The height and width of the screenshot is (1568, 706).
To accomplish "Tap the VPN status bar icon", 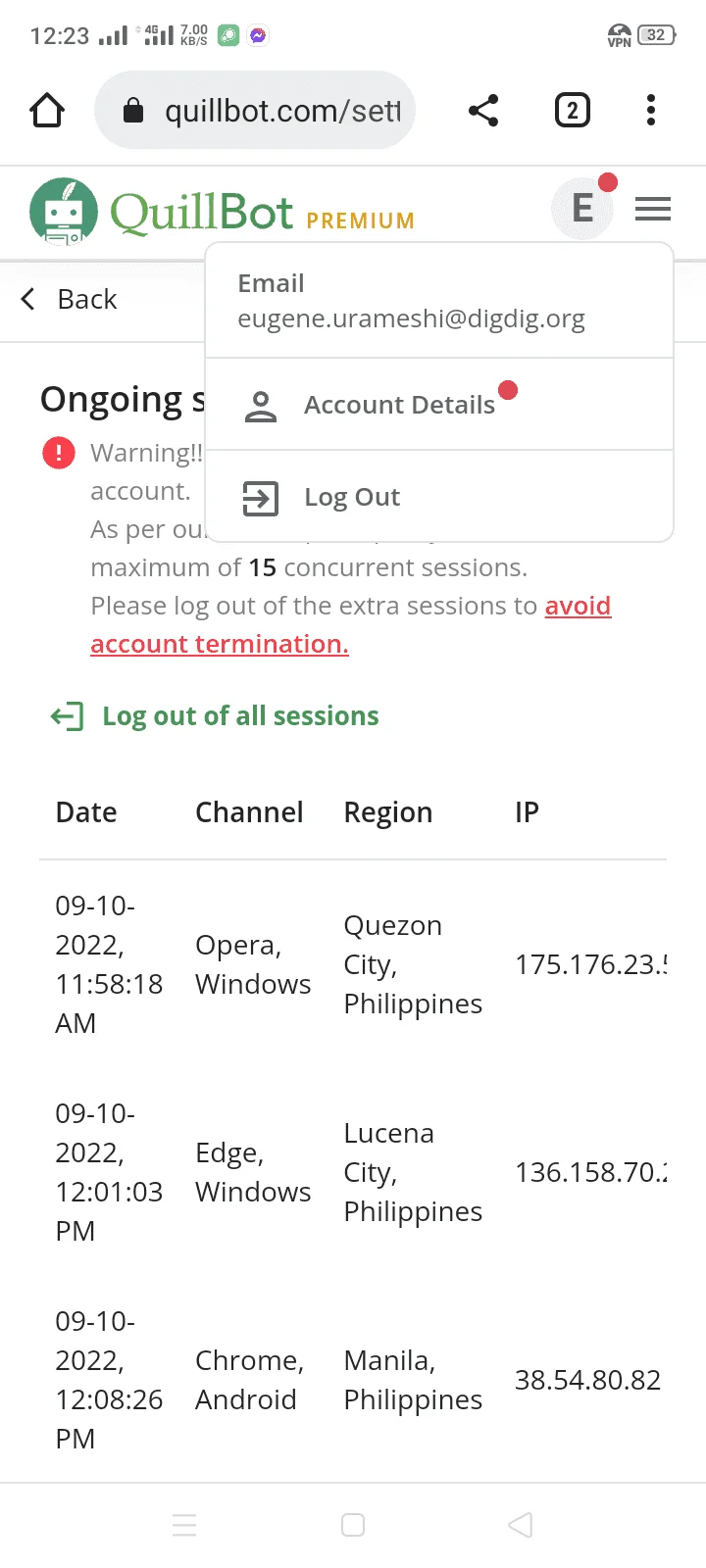I will click(x=620, y=35).
